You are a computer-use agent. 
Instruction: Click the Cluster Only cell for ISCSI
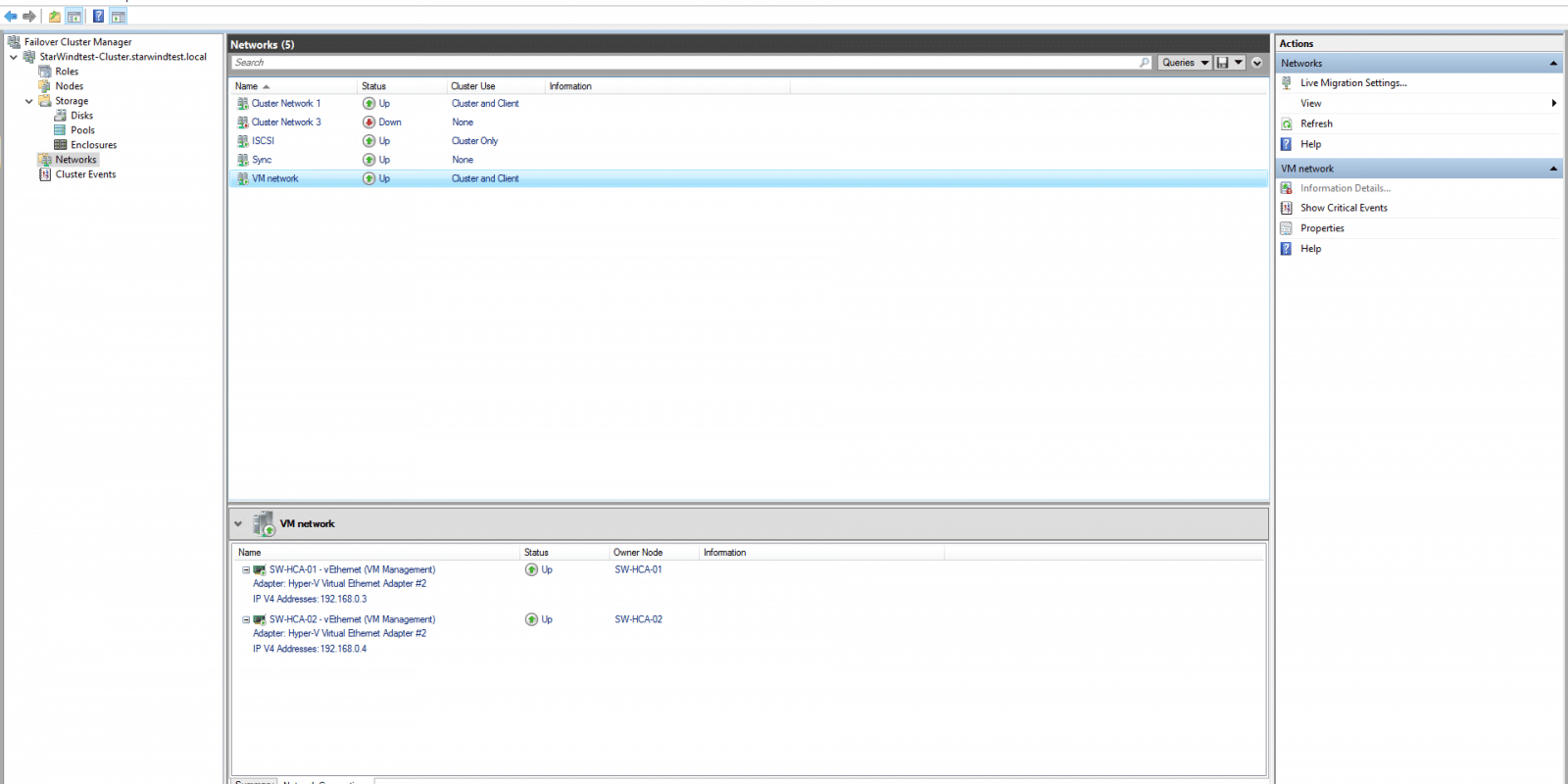point(474,141)
